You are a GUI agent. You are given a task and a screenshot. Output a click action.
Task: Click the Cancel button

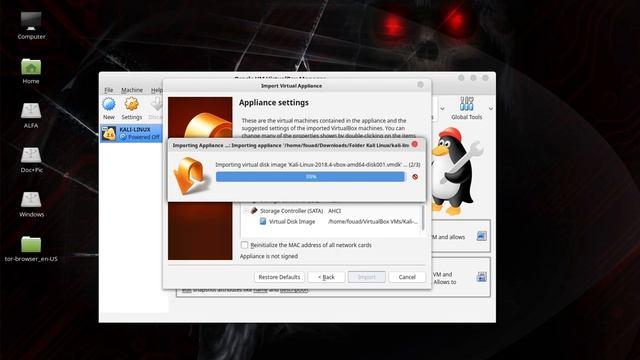(x=407, y=277)
